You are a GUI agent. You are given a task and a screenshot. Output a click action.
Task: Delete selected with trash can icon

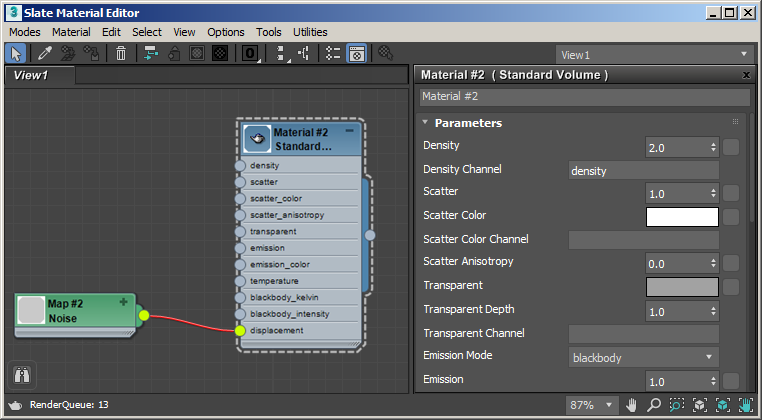121,53
